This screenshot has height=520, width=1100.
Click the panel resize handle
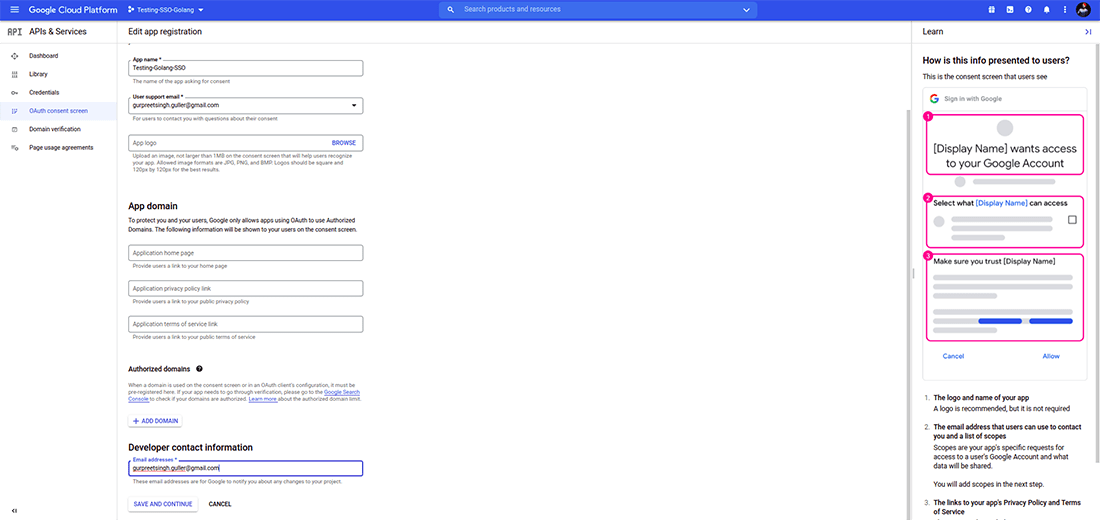pos(913,274)
